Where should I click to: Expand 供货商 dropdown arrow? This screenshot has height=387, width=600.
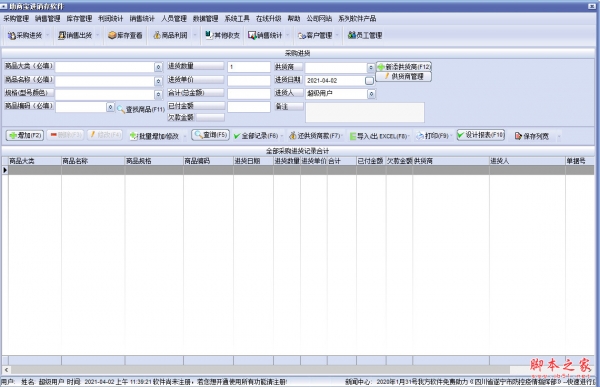click(x=370, y=67)
